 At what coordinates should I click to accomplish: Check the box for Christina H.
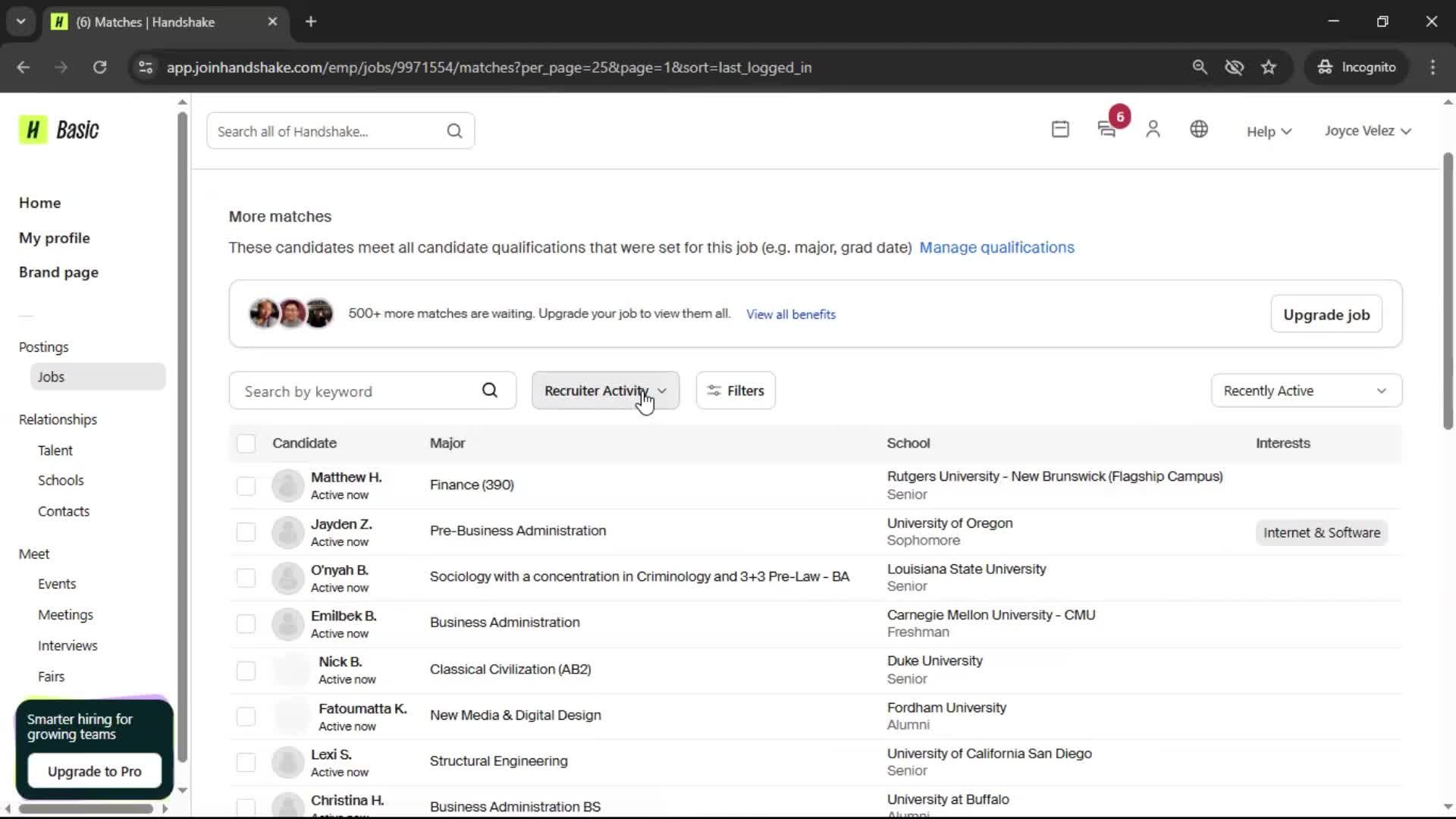[x=246, y=808]
